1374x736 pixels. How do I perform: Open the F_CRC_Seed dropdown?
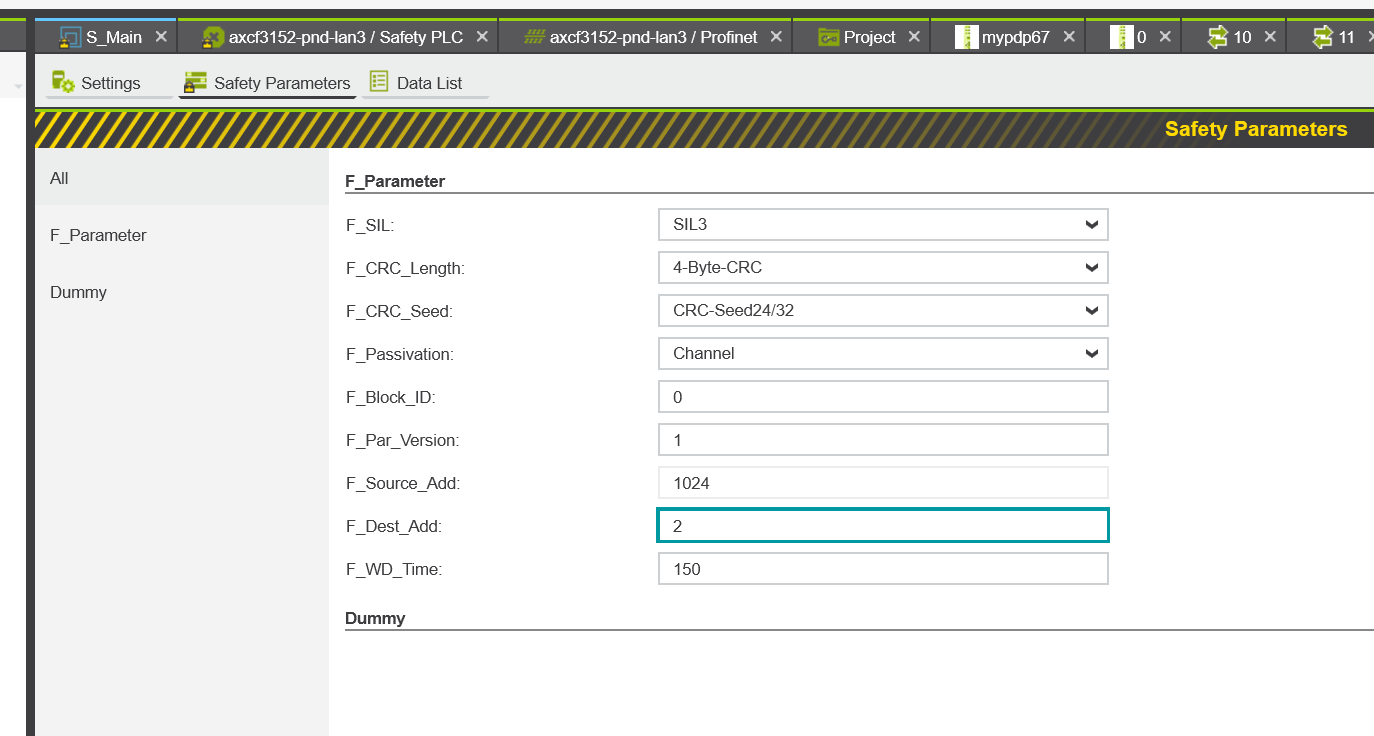(883, 310)
